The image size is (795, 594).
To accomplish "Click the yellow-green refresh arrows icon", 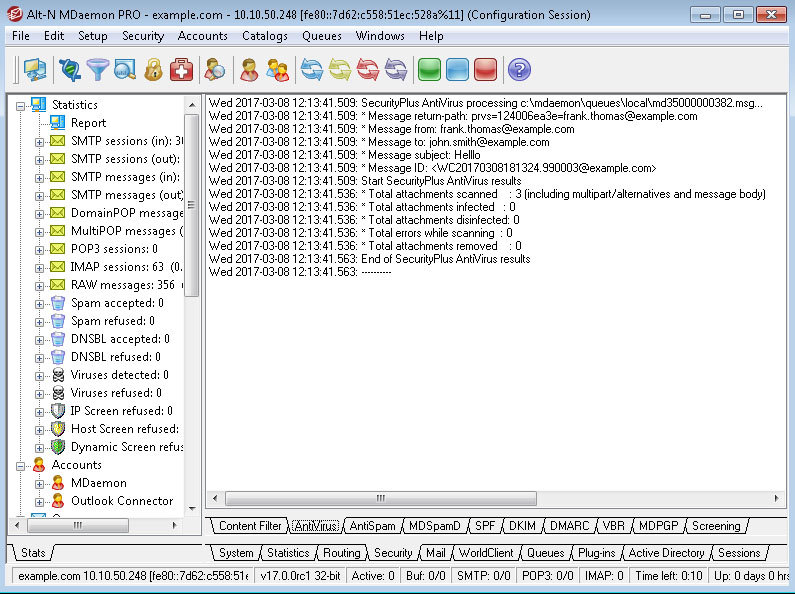I will (340, 69).
